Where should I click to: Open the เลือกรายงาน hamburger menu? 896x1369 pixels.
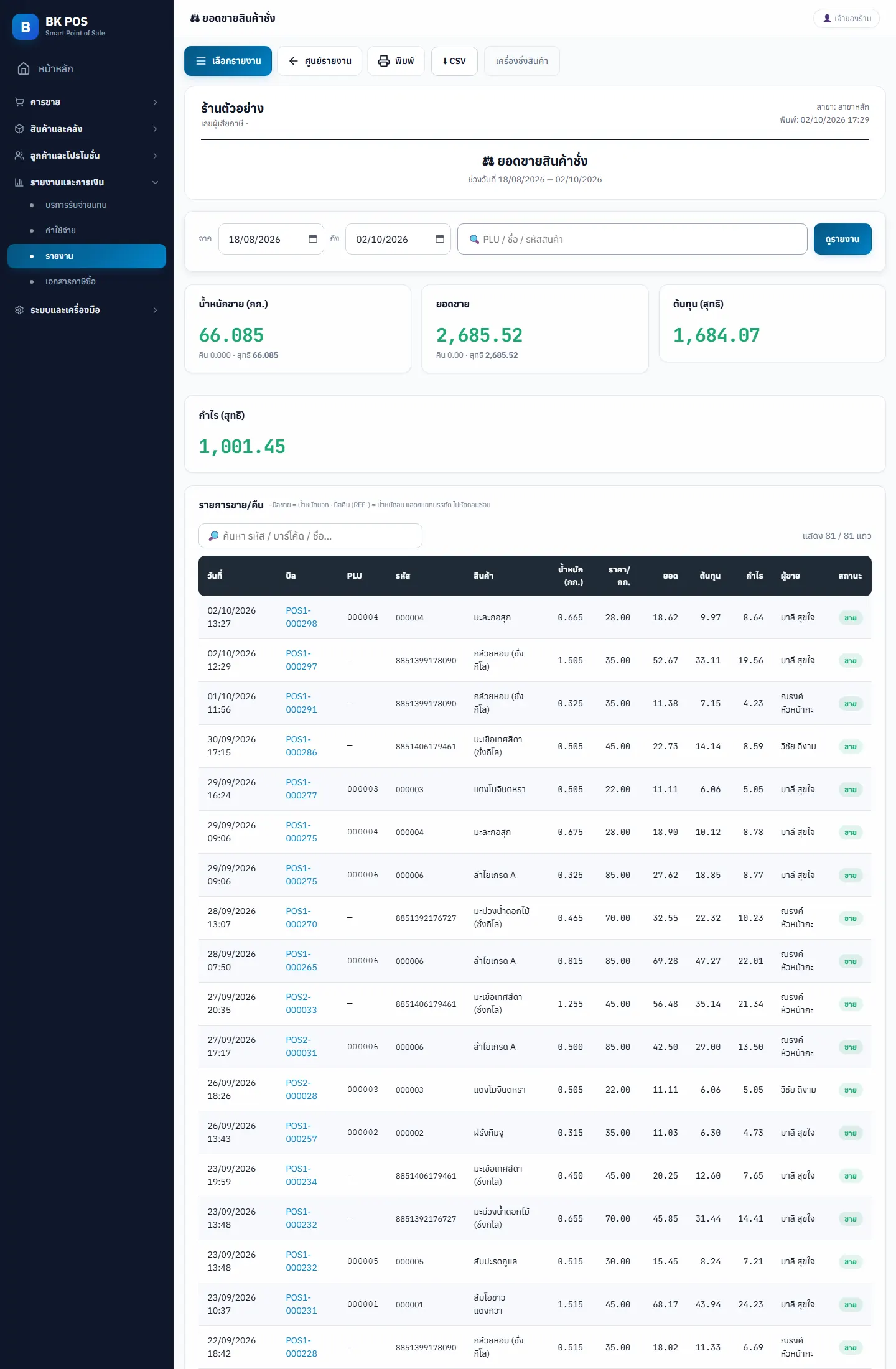228,61
